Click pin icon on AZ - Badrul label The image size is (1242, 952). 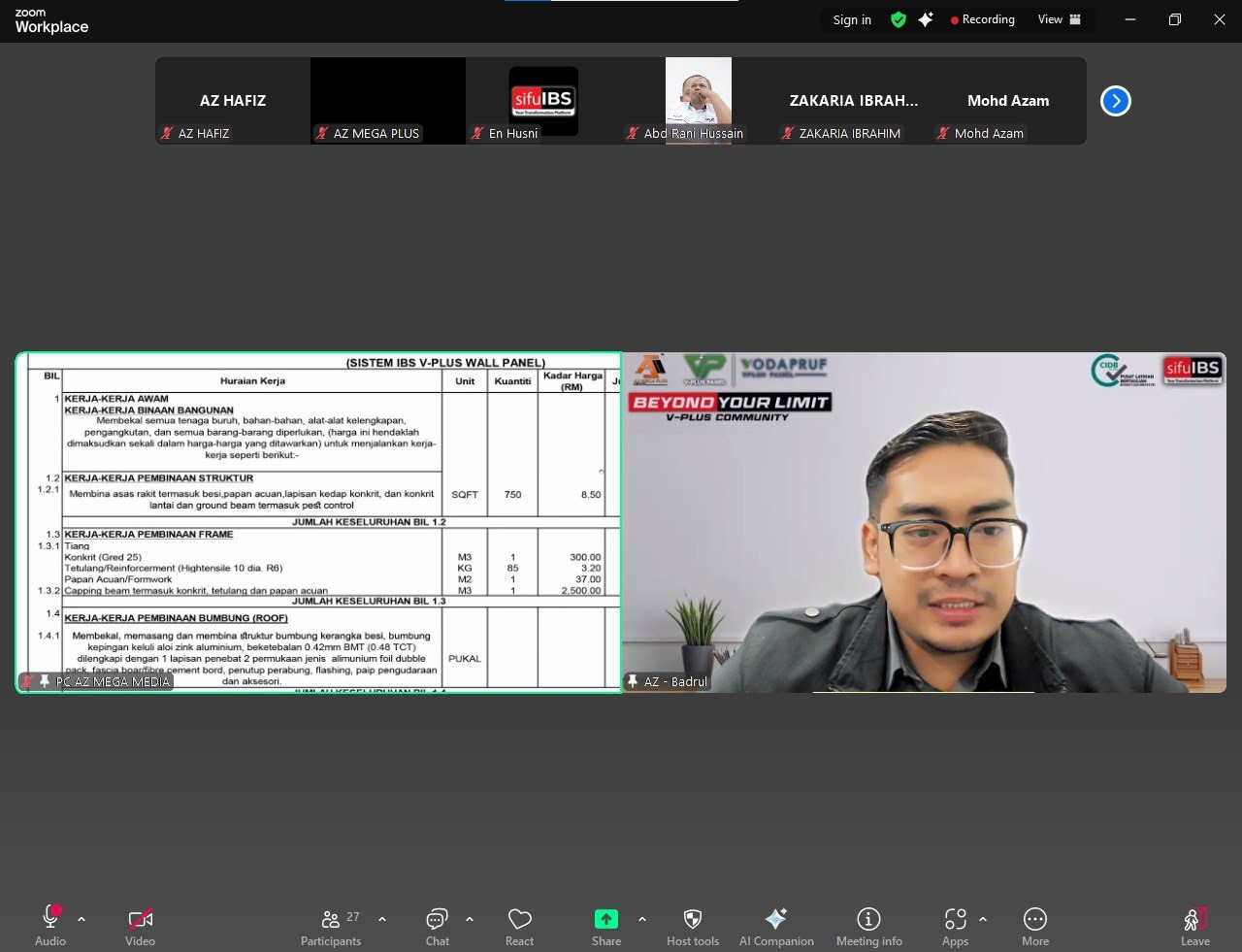point(633,681)
